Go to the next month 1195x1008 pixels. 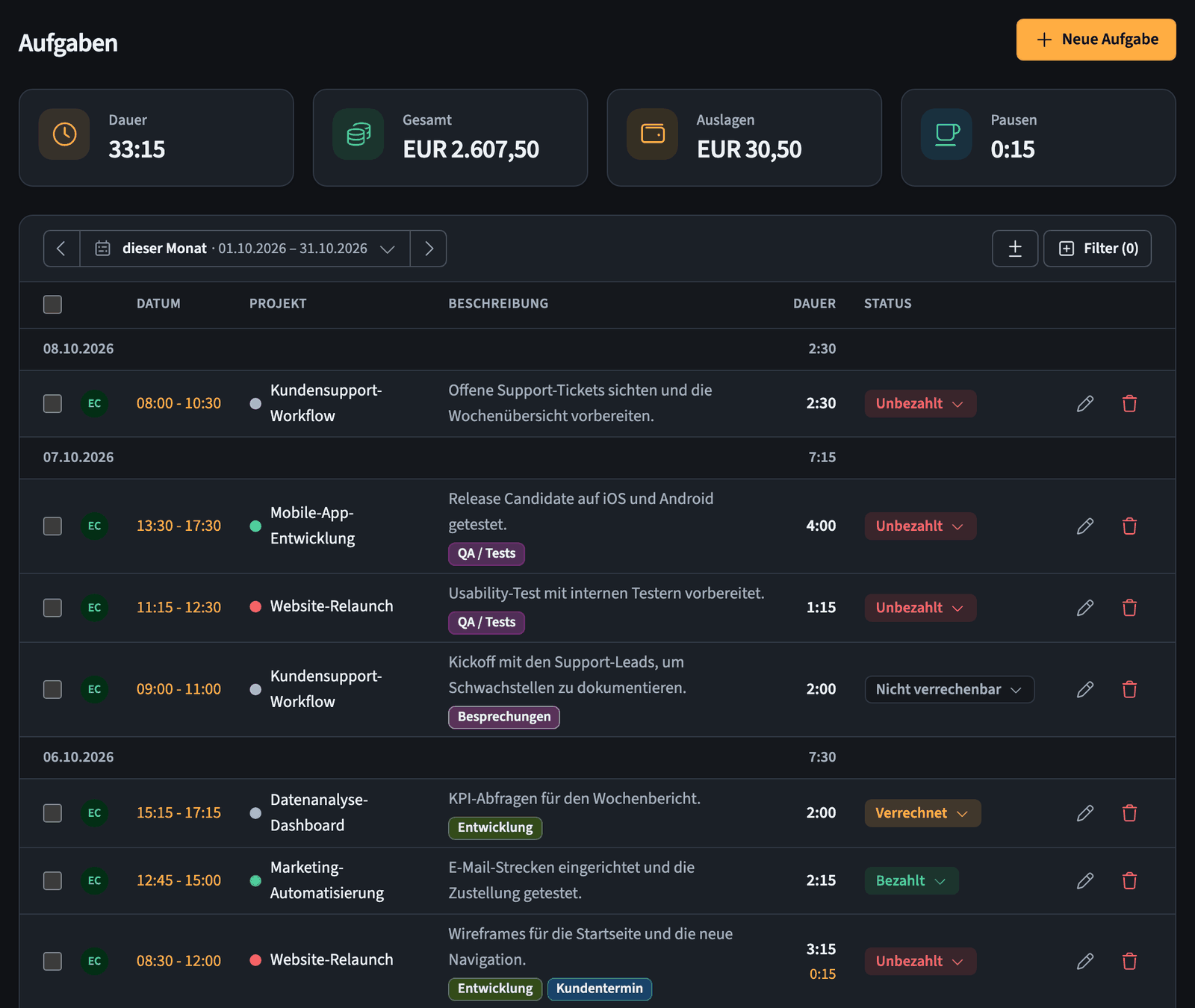click(429, 249)
